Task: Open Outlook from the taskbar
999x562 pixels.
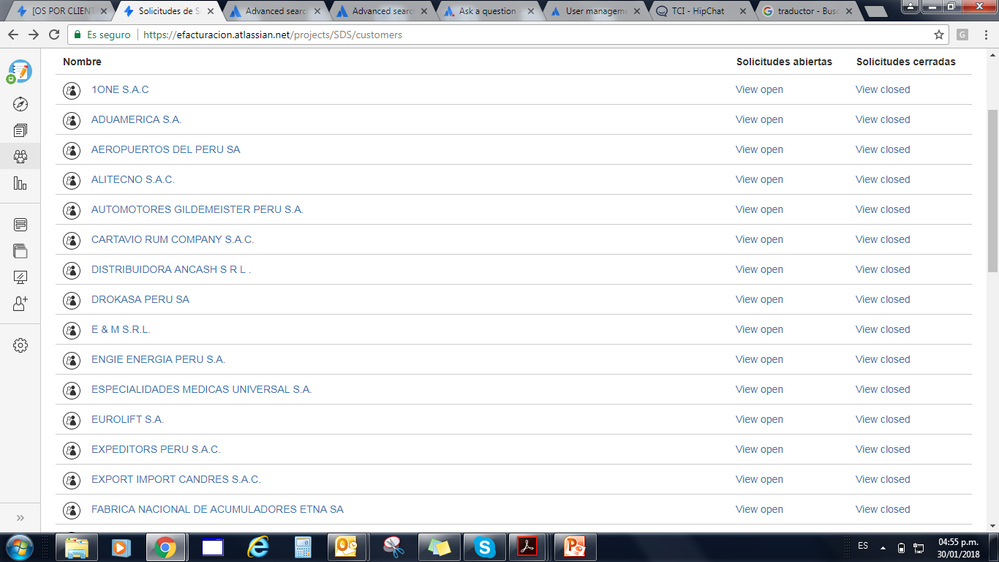Action: pos(346,547)
